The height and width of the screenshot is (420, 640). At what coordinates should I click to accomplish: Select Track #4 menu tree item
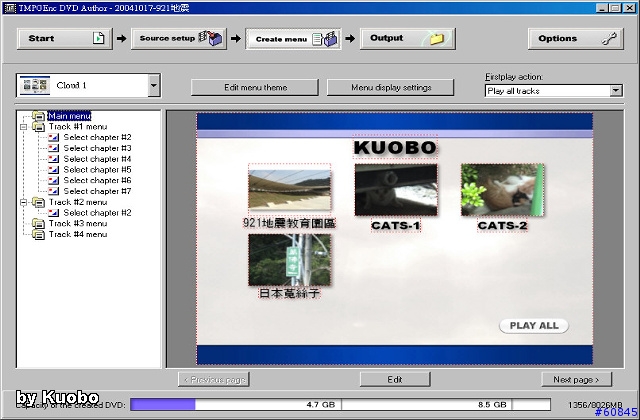tap(78, 234)
